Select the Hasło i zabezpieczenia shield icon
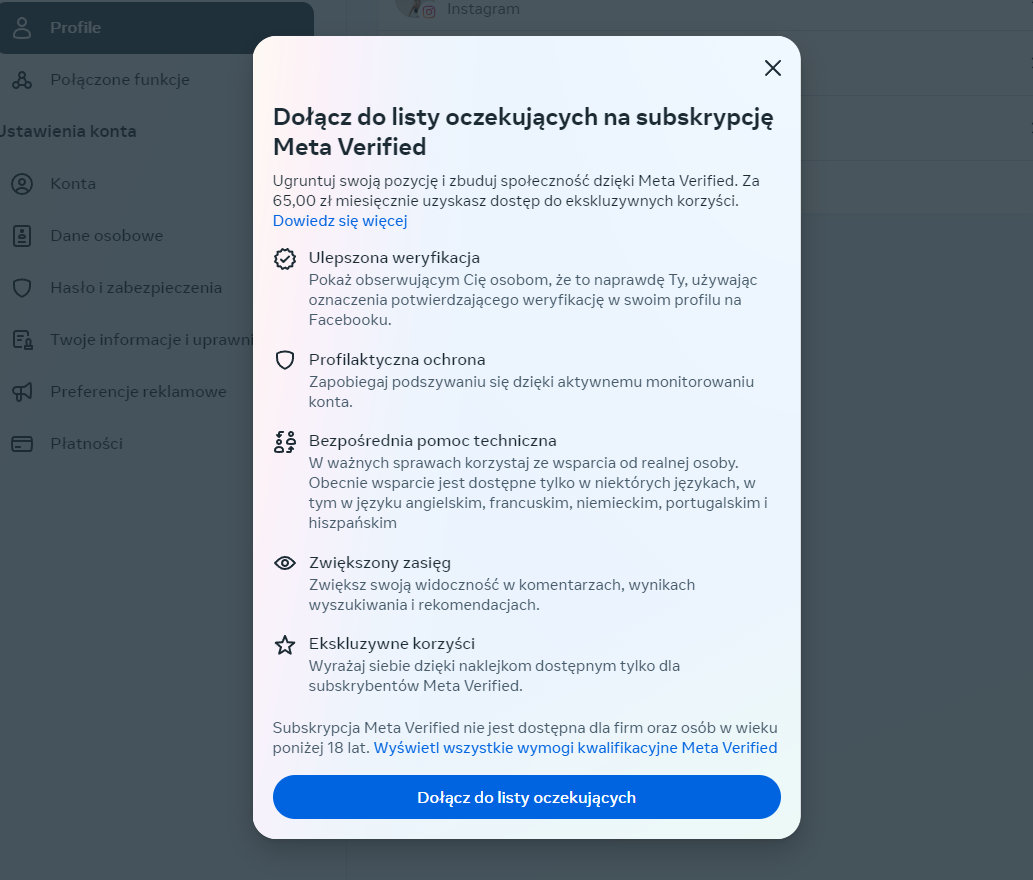Viewport: 1033px width, 880px height. click(21, 287)
